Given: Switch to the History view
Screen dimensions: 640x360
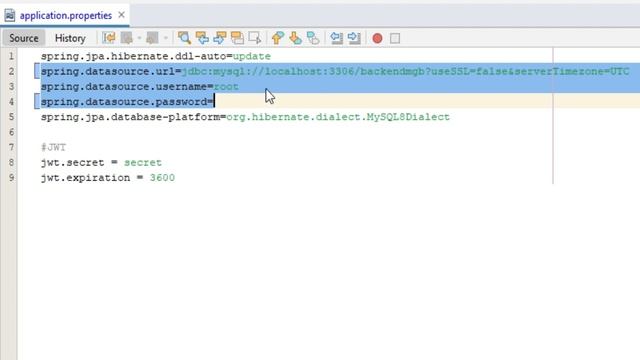Looking at the screenshot, I should [x=70, y=38].
